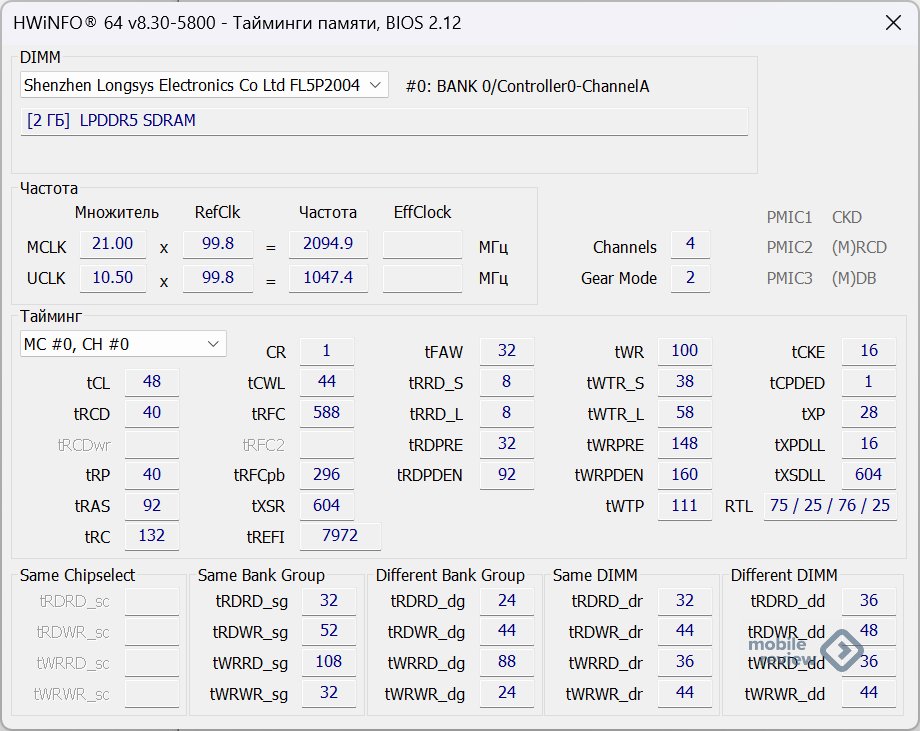
Task: Select the tFAW value box
Action: click(507, 351)
